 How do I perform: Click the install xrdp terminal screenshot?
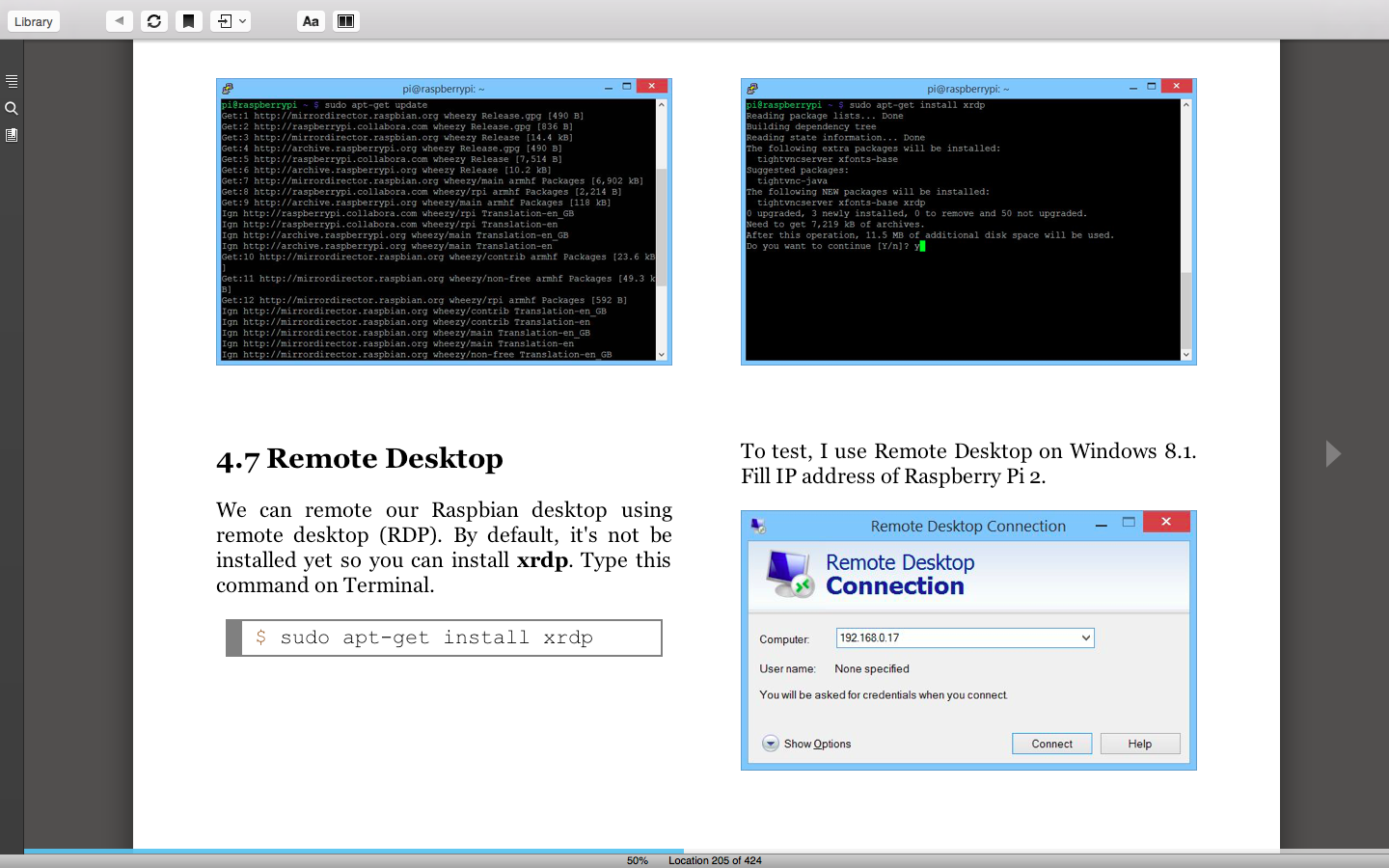click(968, 222)
